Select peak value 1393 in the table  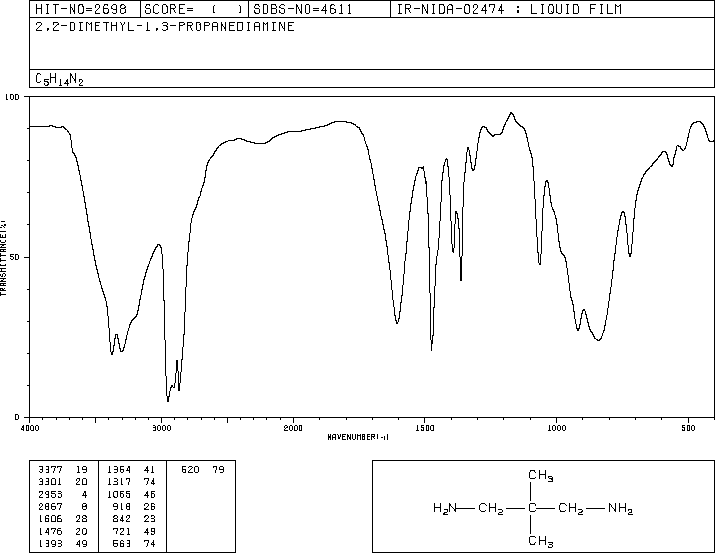[50, 544]
